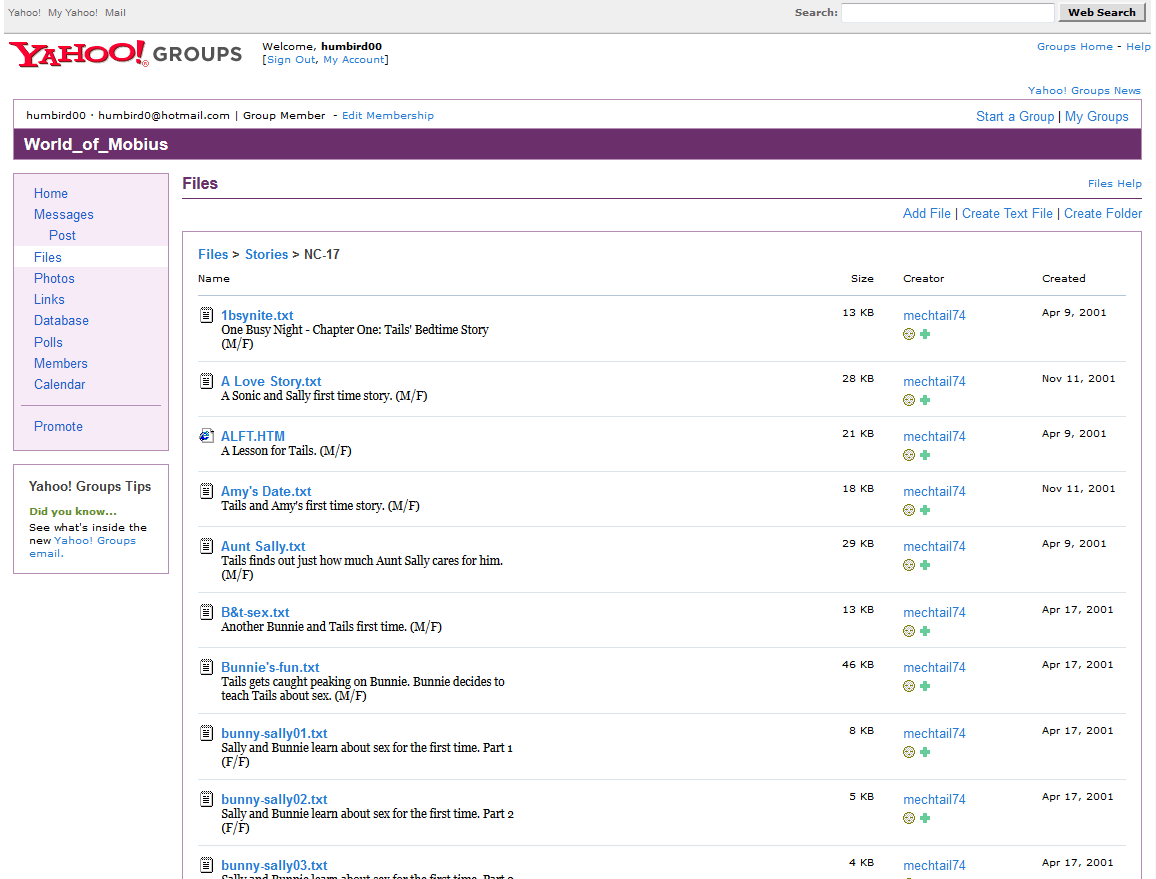Image resolution: width=1156 pixels, height=879 pixels.
Task: Click the Create Folder link
Action: pos(1102,213)
